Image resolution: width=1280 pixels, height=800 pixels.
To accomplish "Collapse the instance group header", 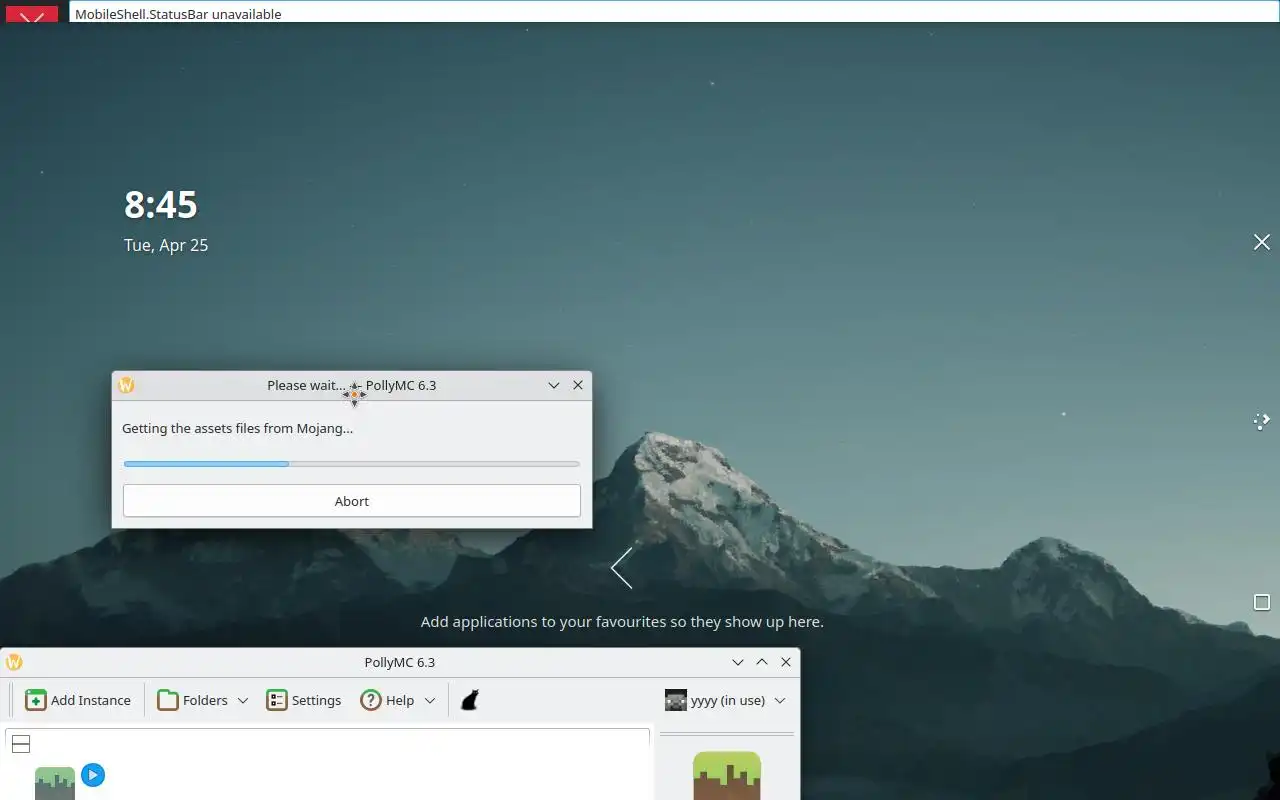I will (21, 744).
